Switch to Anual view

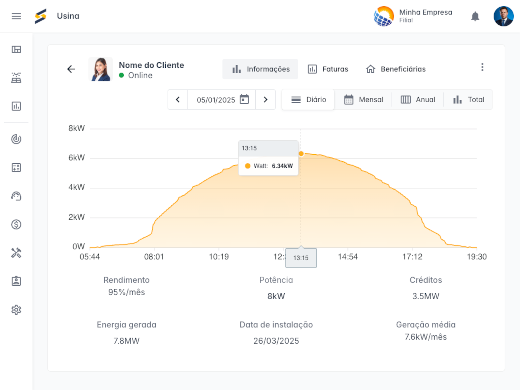coord(418,100)
